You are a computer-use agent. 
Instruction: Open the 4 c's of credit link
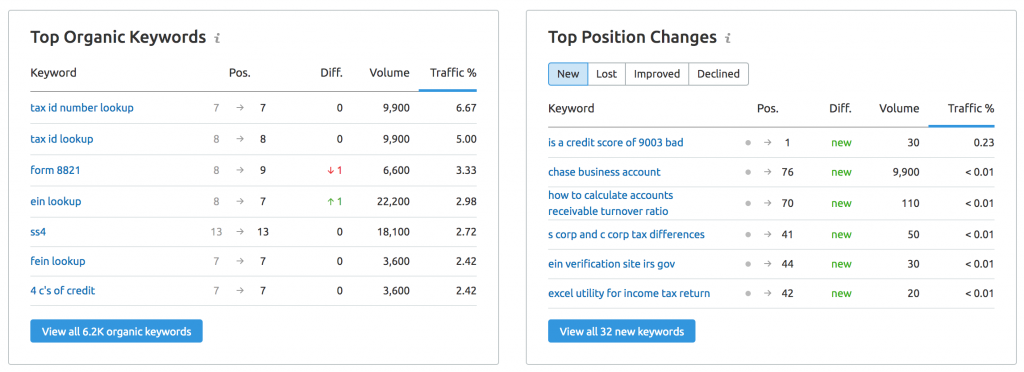pos(63,290)
